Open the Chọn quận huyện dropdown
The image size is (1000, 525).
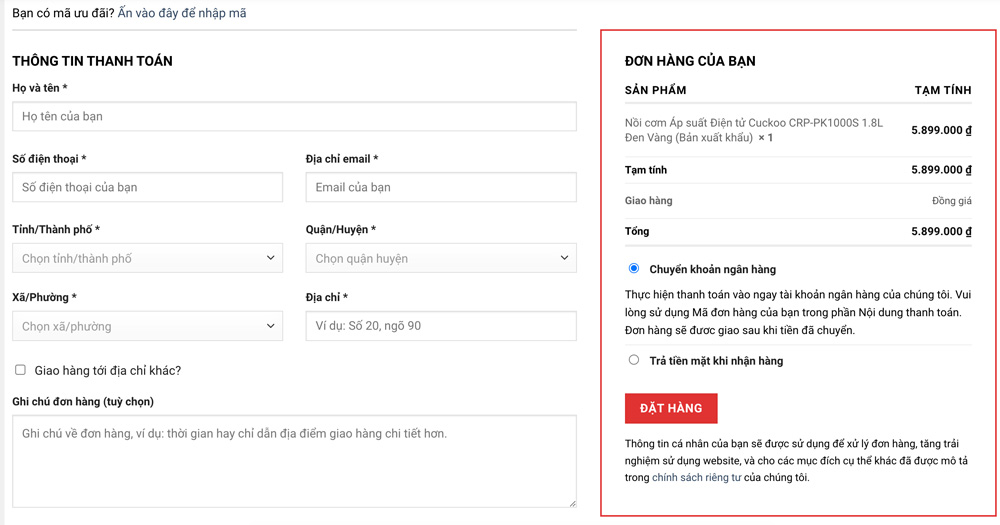[441, 258]
